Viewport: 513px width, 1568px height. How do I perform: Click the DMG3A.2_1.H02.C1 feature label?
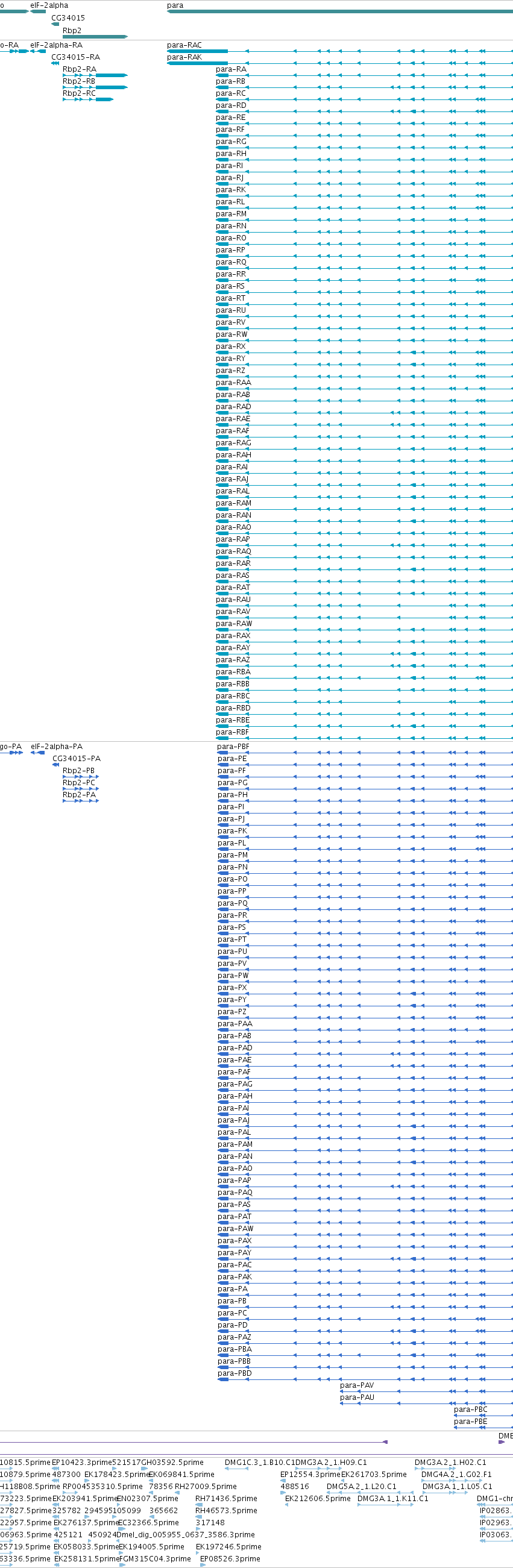(450, 1463)
